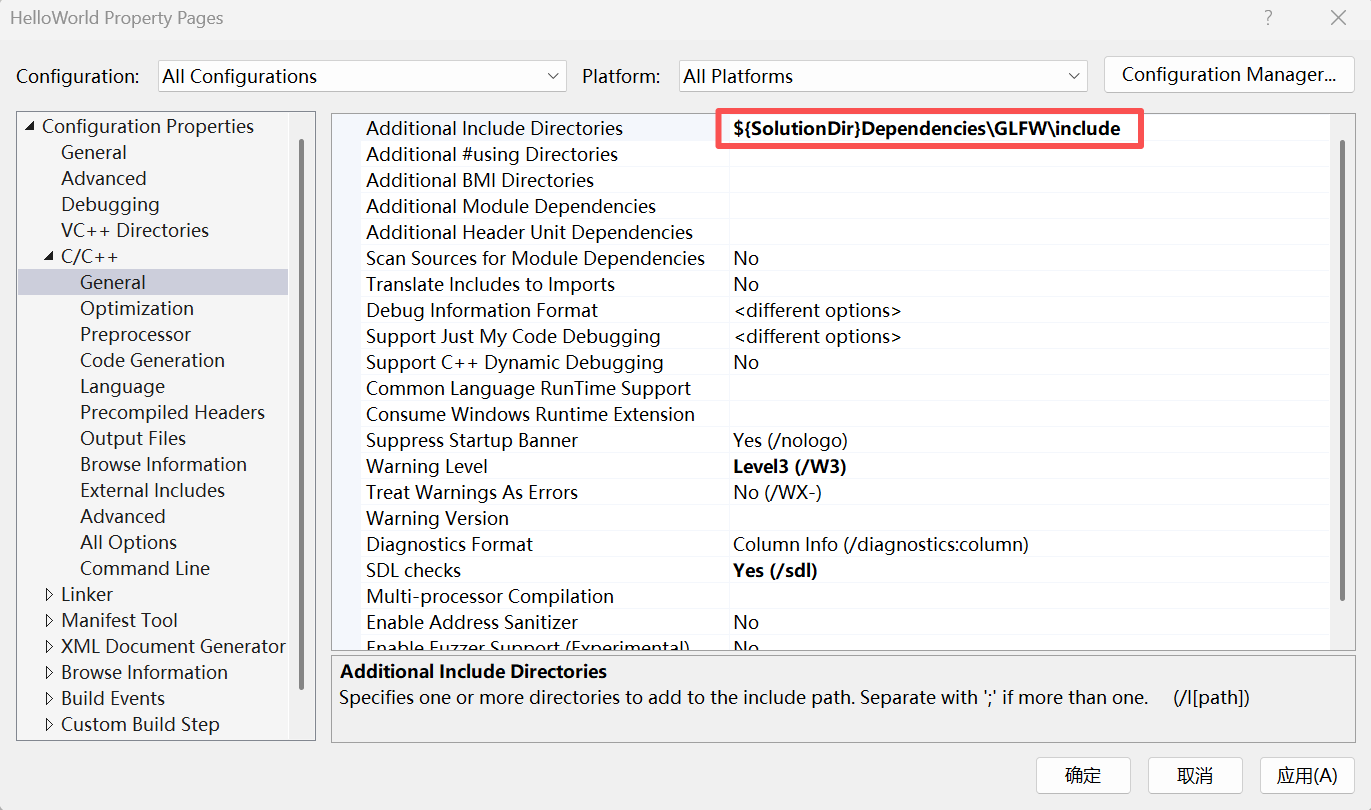Collapse the C/C++ tree node

pyautogui.click(x=49, y=257)
